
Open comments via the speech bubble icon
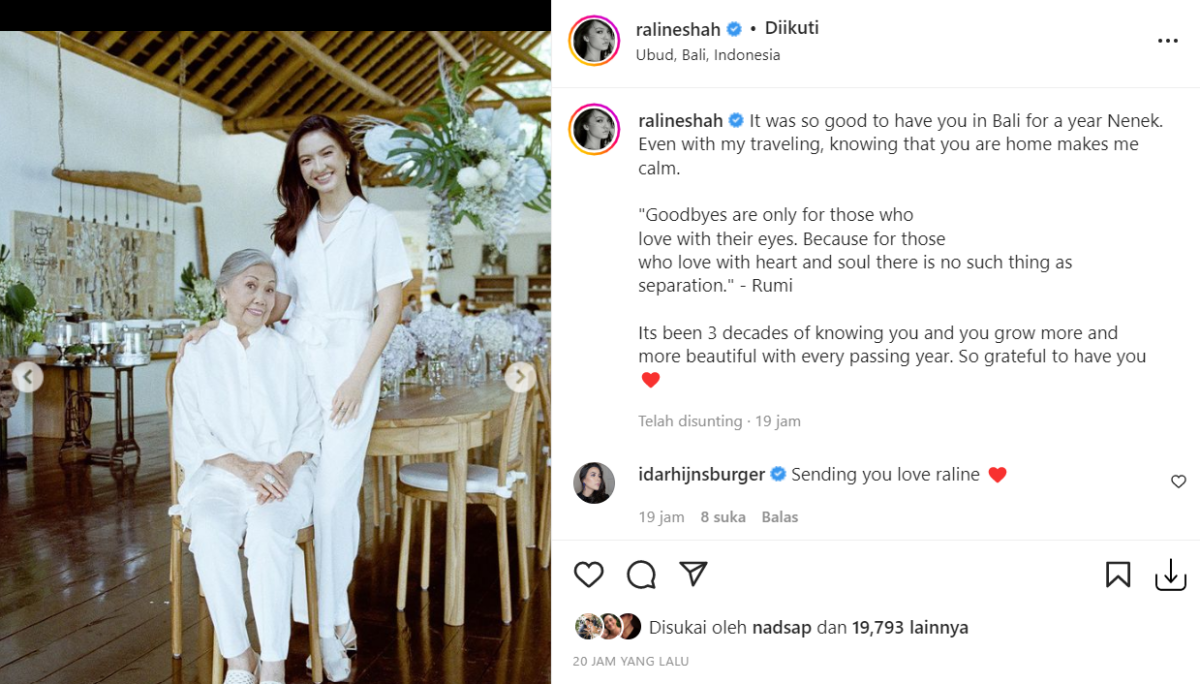point(643,575)
